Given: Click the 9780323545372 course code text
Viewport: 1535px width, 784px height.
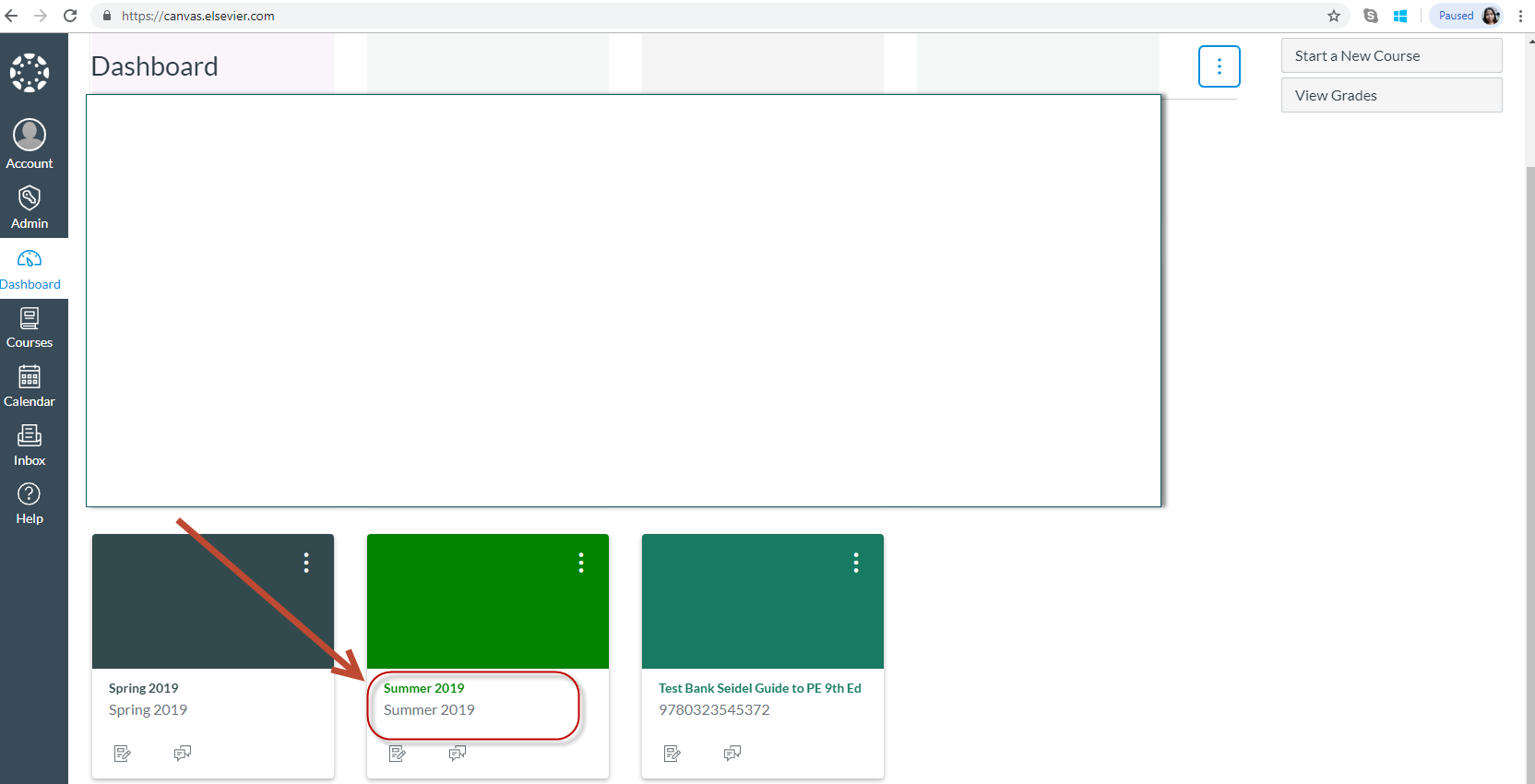Looking at the screenshot, I should coord(714,710).
